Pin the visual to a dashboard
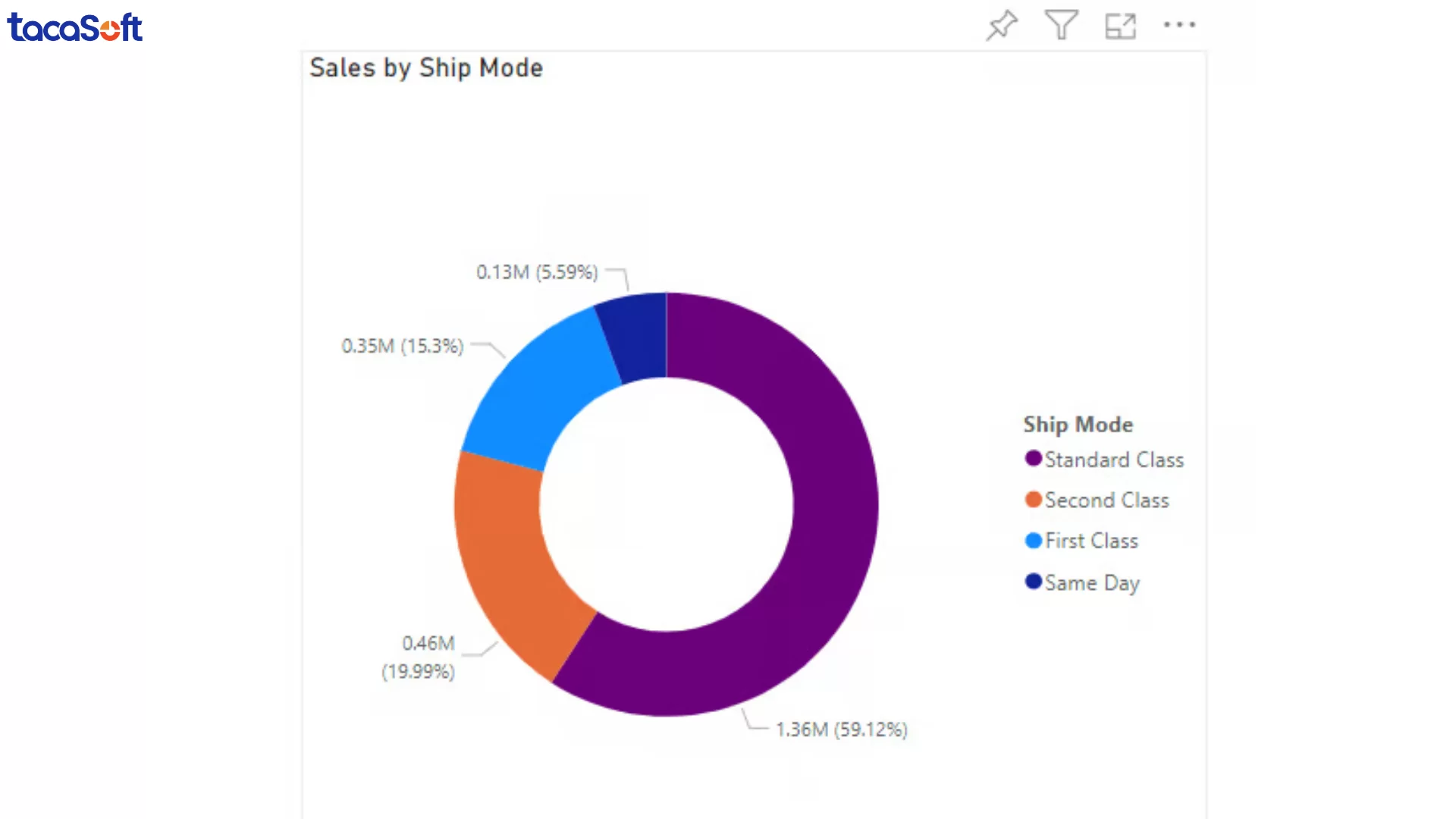Viewport: 1456px width, 819px height. tap(1001, 25)
